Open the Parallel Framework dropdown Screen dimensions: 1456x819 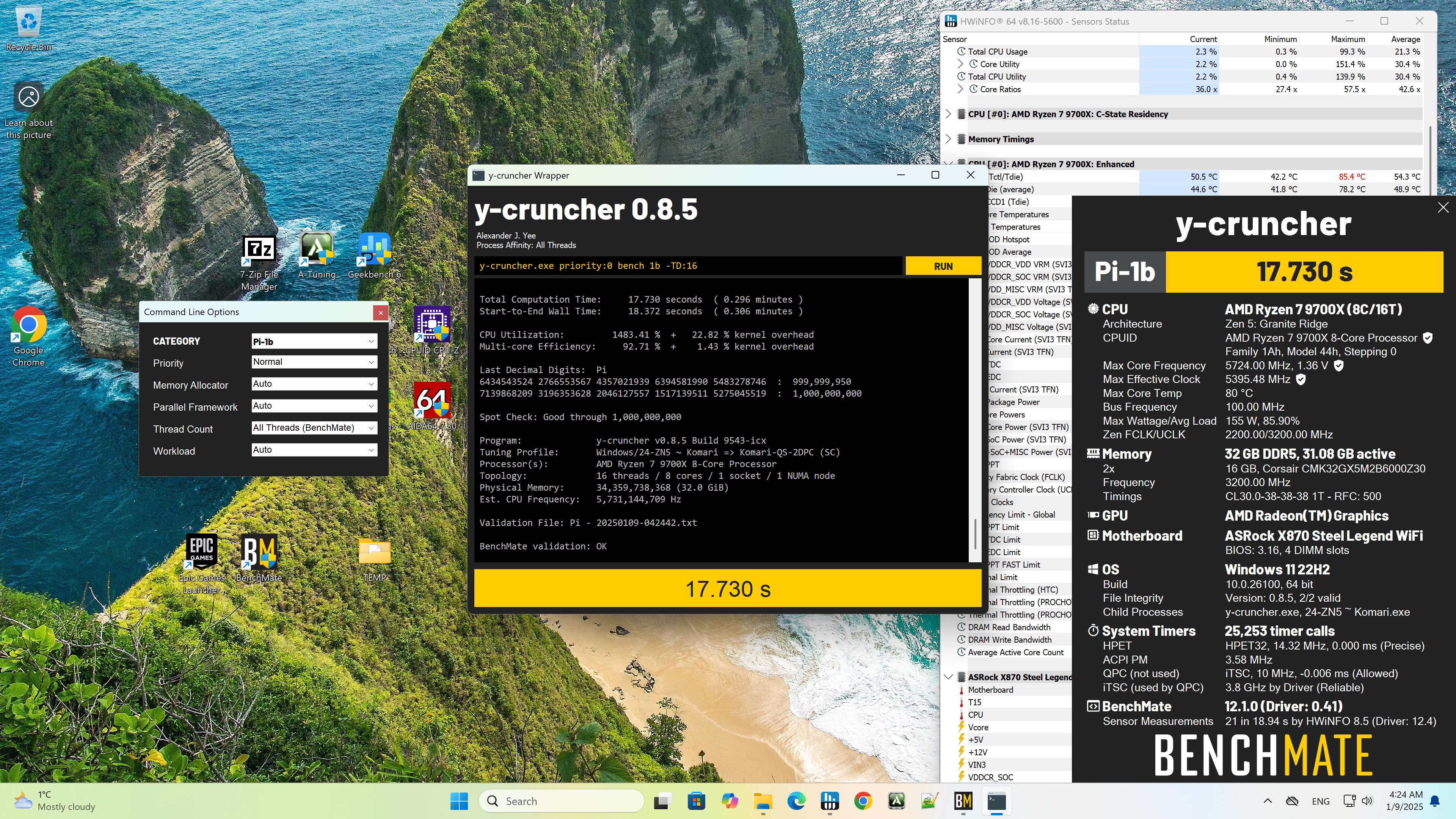tap(314, 406)
